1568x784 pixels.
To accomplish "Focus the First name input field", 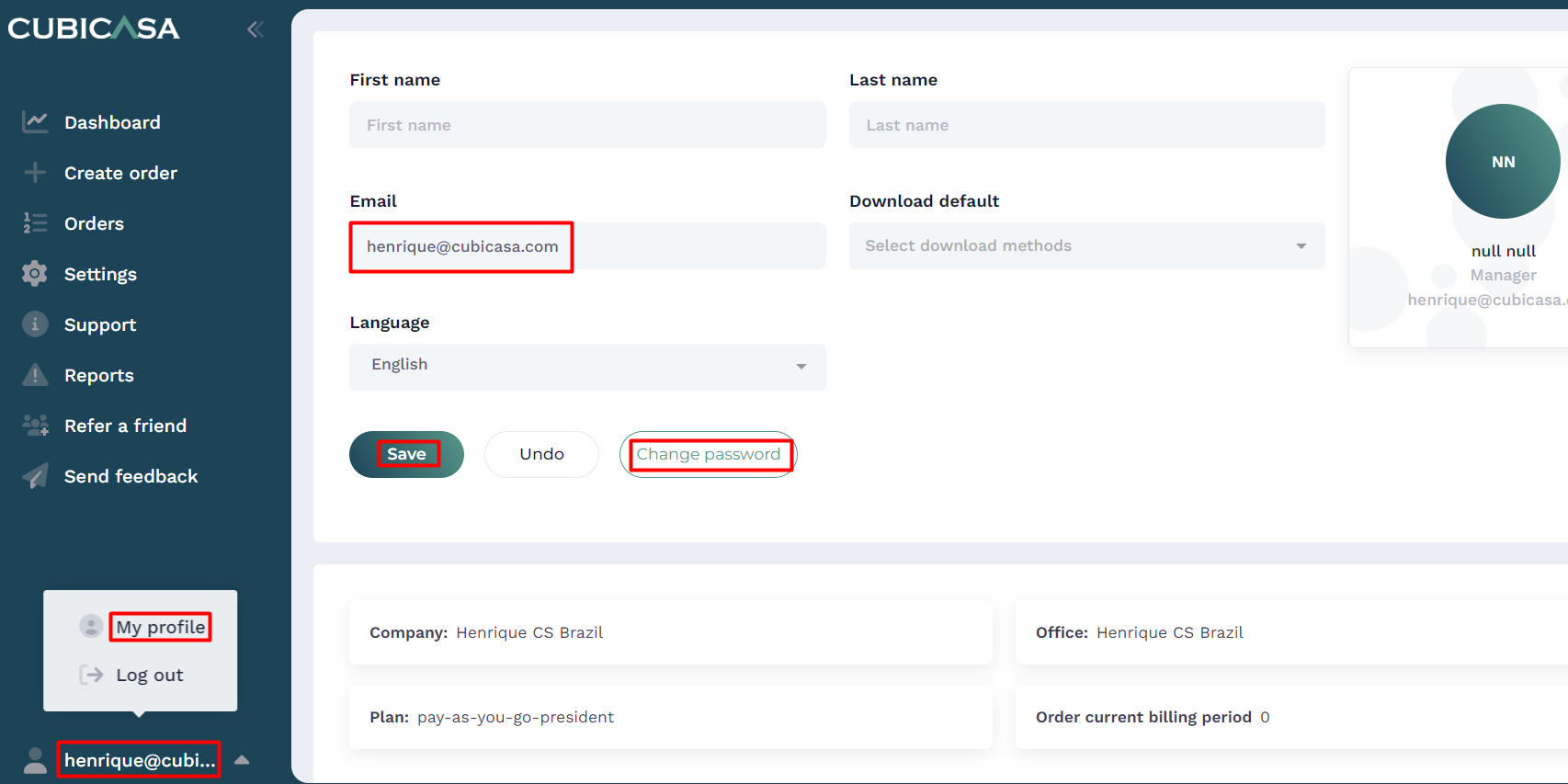I will (587, 125).
